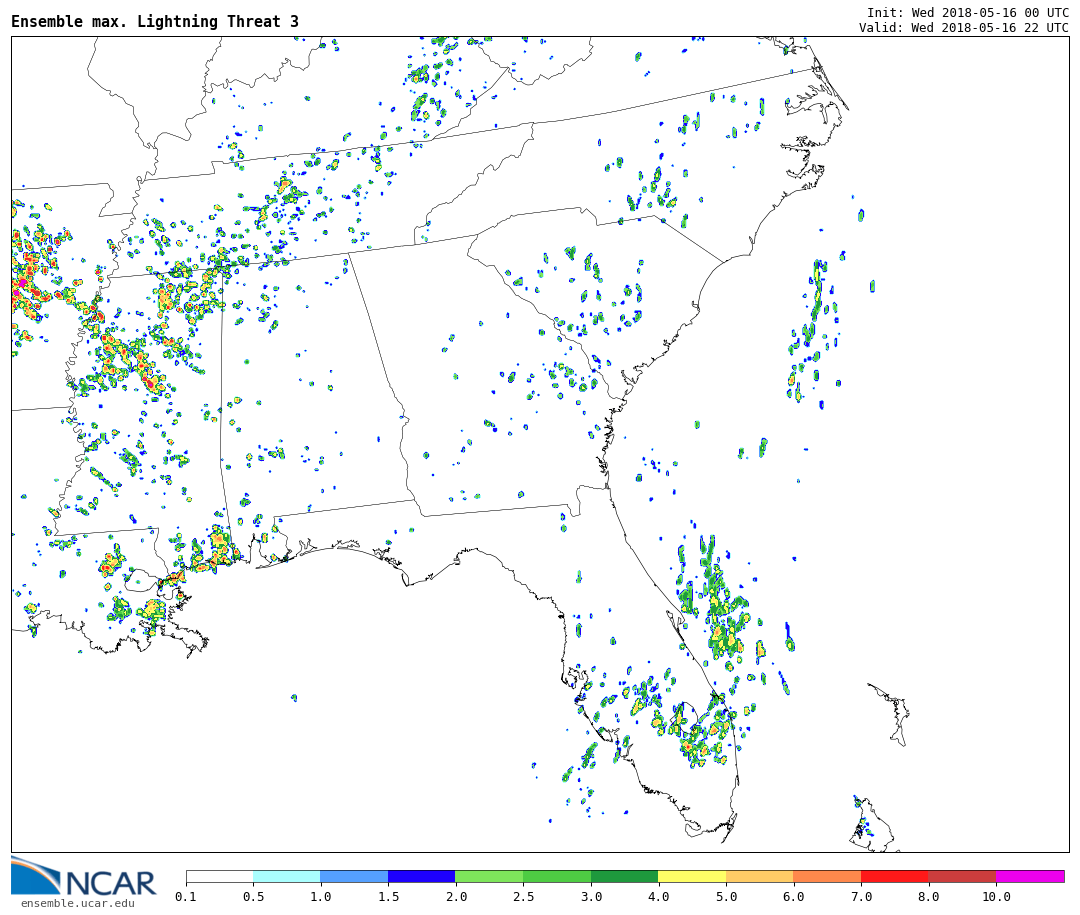
Task: Click the "4.0" color bar tick label
Action: click(658, 897)
